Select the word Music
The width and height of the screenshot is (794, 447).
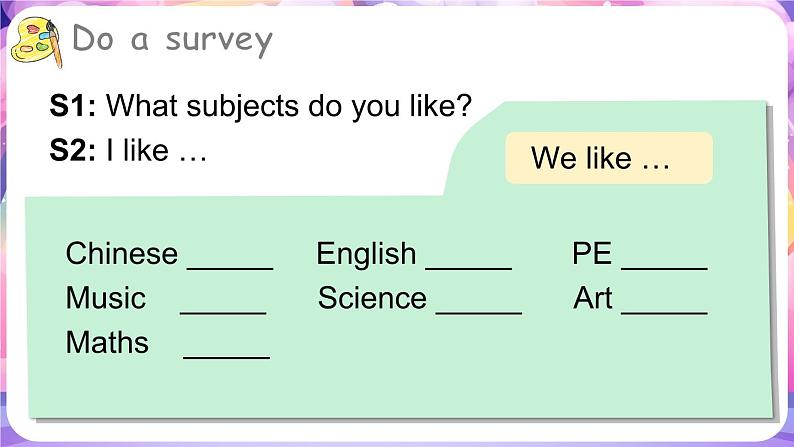coord(105,298)
